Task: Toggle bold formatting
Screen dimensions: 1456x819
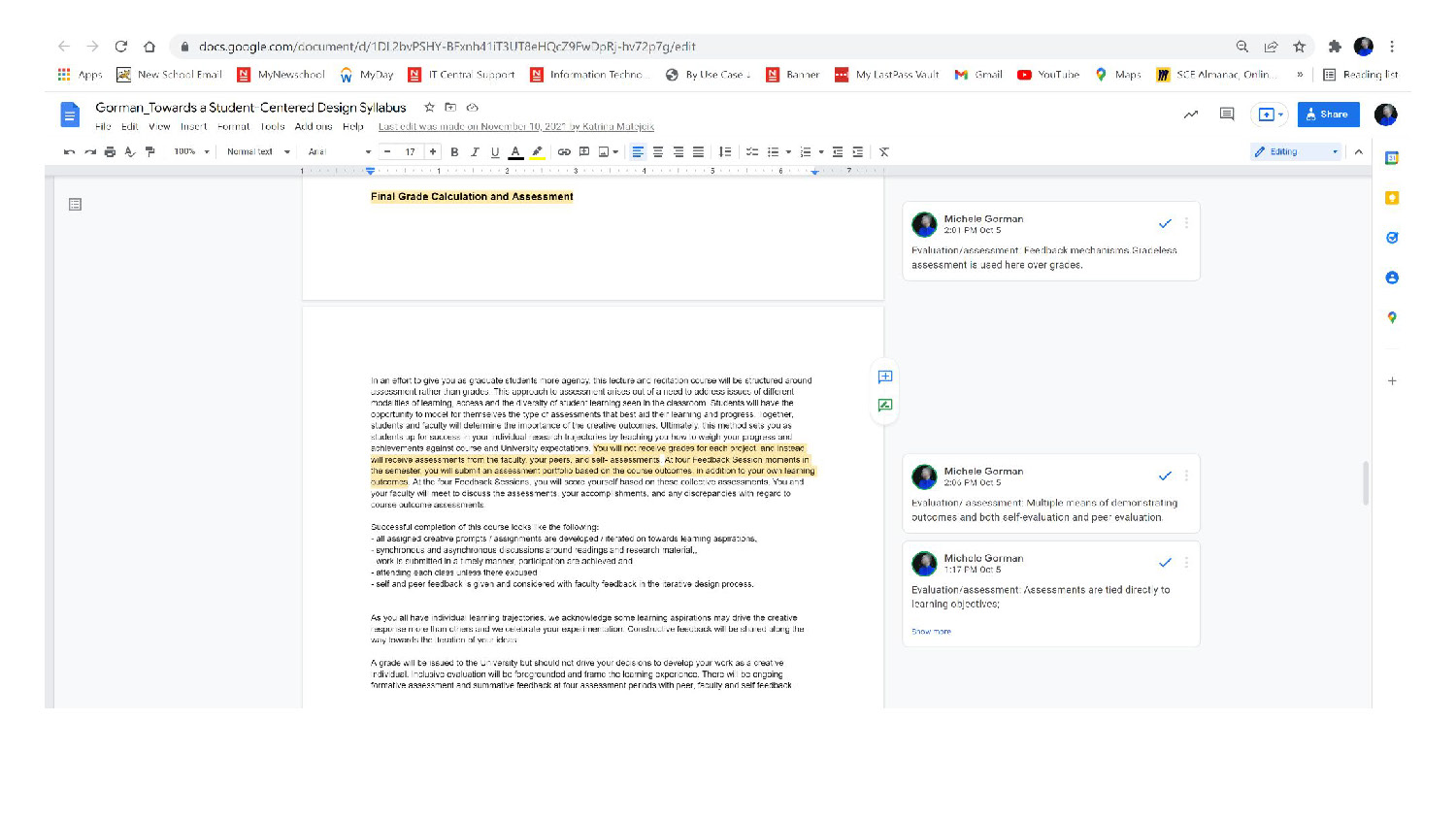Action: (454, 152)
